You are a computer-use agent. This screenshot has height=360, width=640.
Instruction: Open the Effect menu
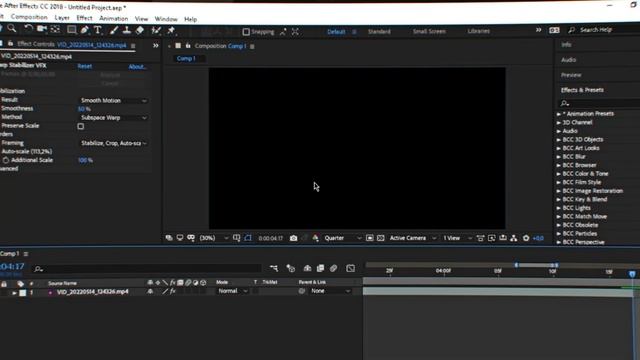(x=84, y=18)
